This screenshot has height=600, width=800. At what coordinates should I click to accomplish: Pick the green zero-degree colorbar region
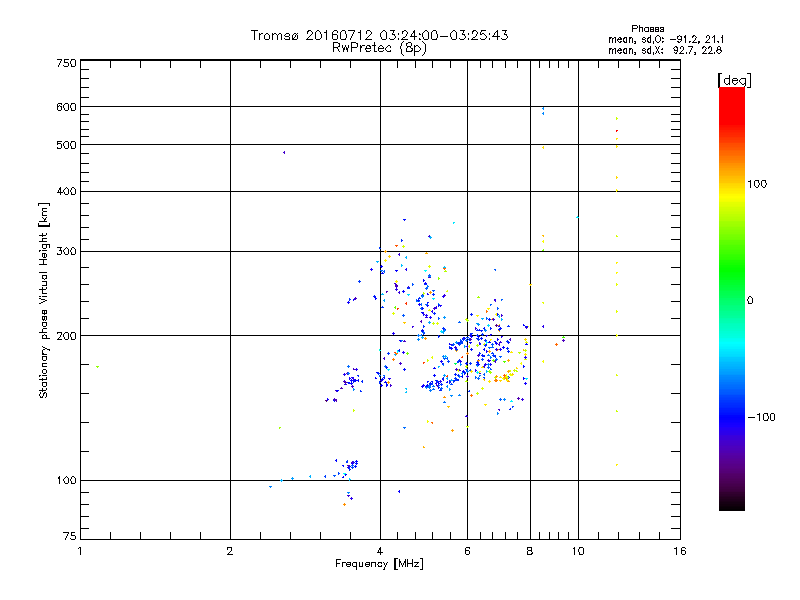(x=732, y=300)
